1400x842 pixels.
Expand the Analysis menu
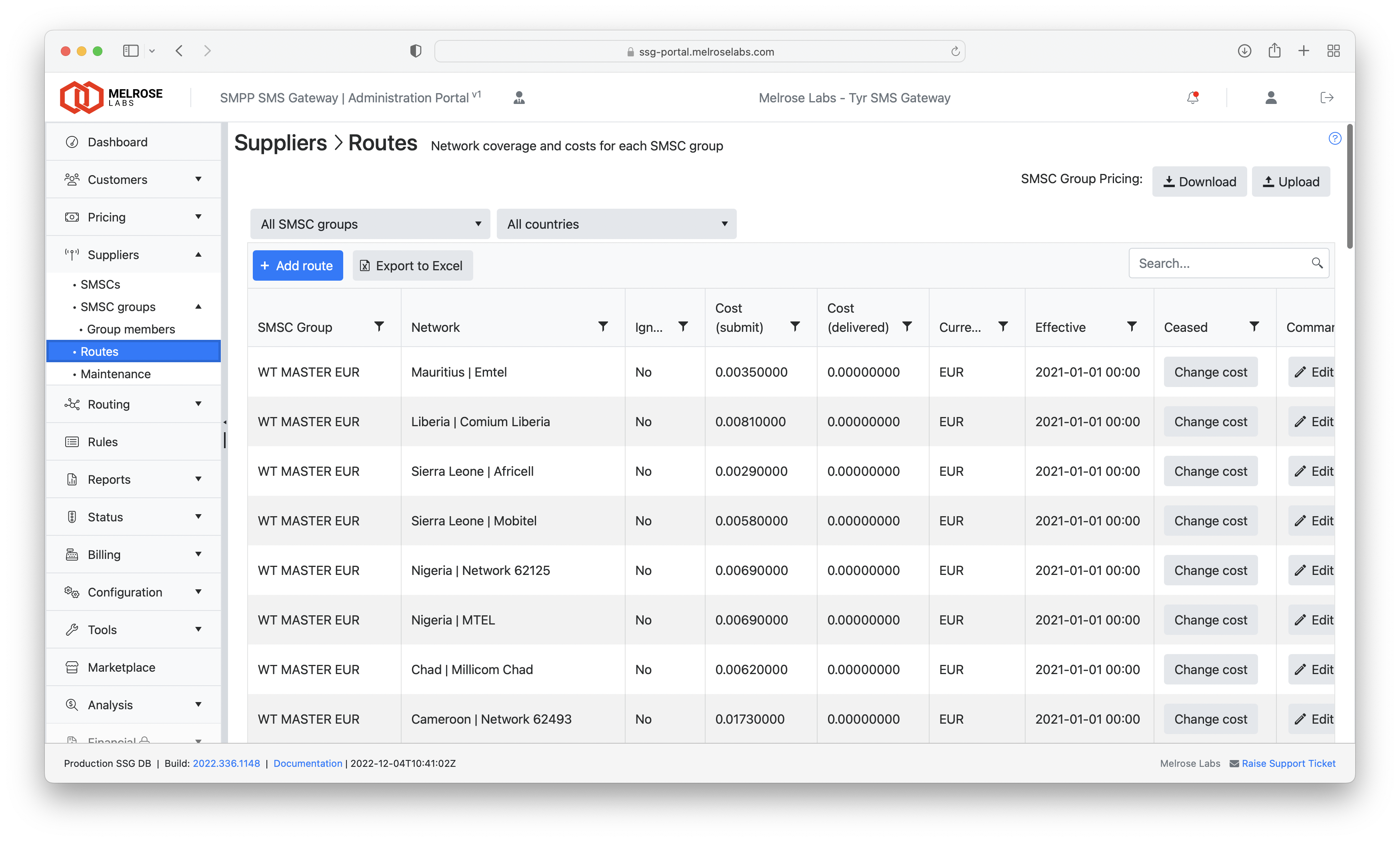coord(133,705)
